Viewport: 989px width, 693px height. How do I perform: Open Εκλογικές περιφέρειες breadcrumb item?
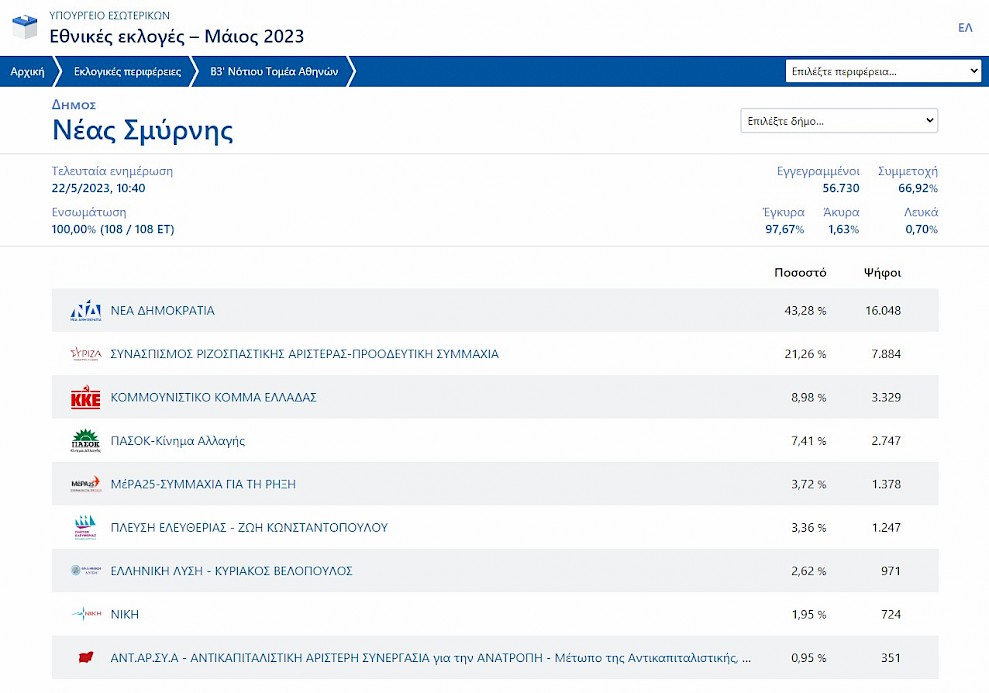coord(127,72)
